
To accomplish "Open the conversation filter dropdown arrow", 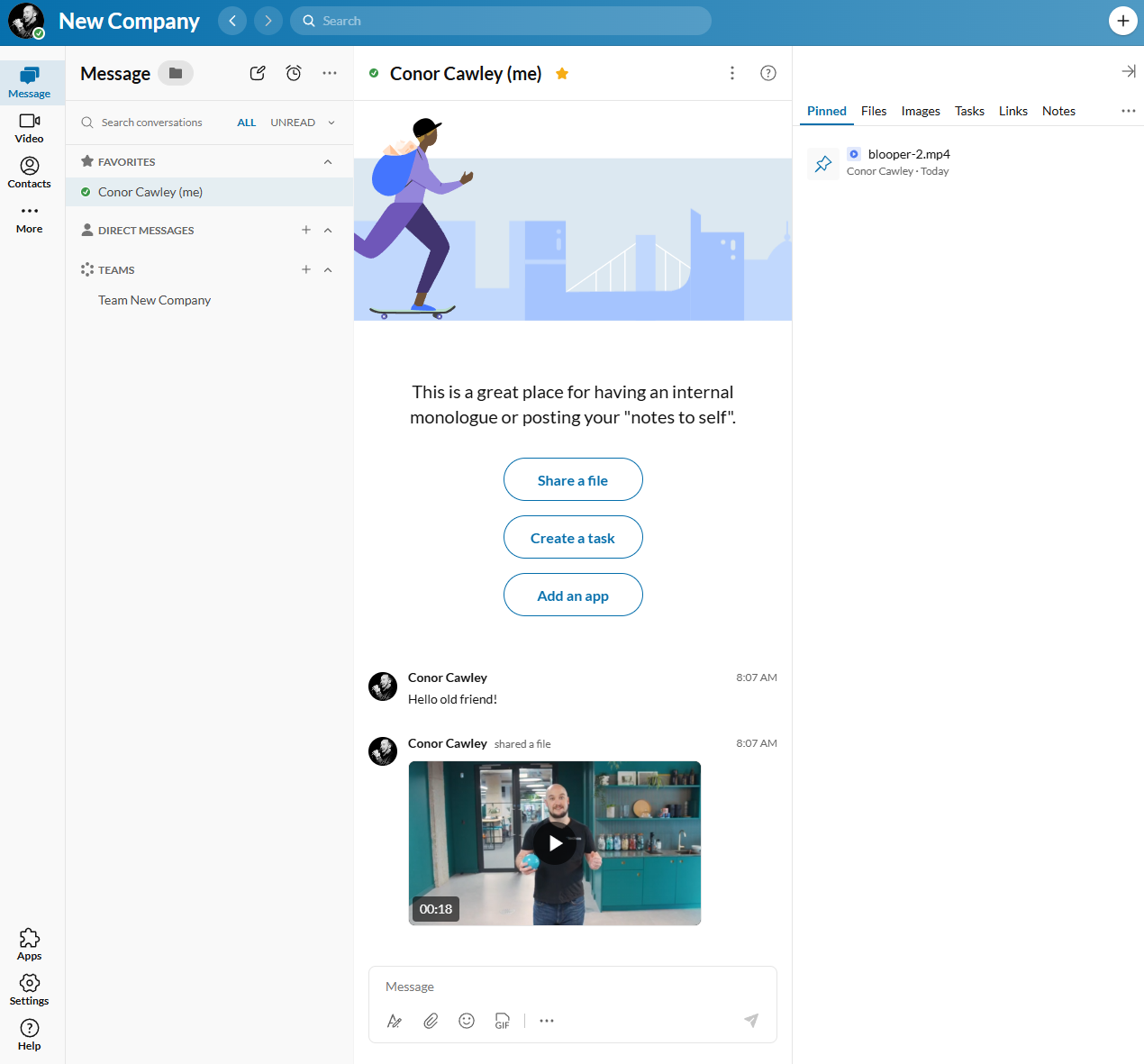I will coord(331,122).
